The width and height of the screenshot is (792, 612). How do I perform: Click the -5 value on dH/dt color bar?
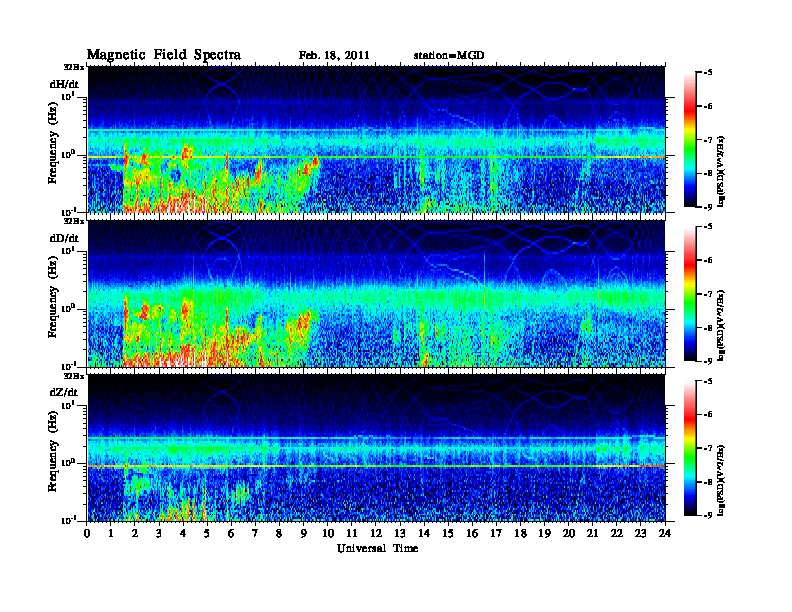point(708,72)
